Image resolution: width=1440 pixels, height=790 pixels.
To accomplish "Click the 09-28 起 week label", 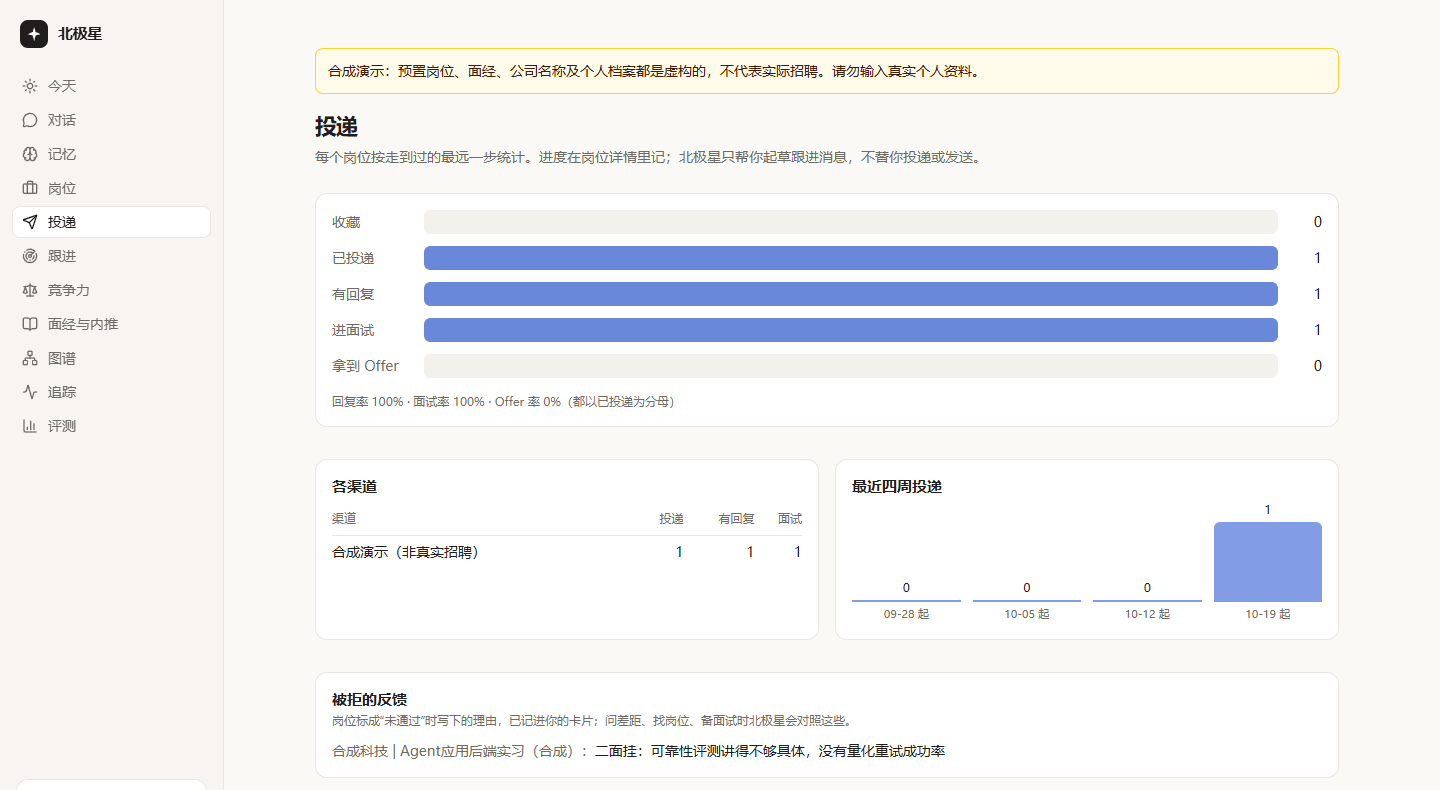I will pos(906,614).
